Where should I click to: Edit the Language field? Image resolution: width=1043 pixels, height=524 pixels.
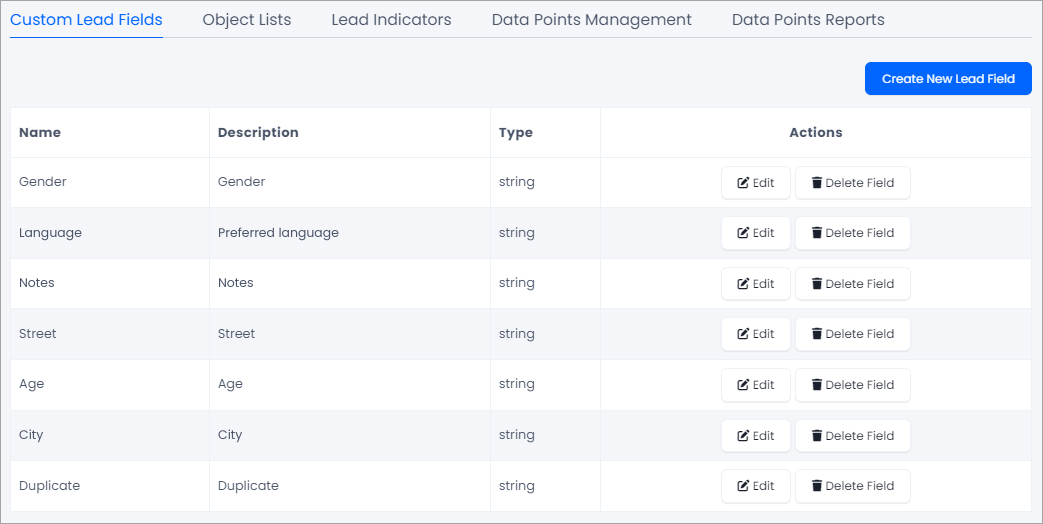click(756, 233)
